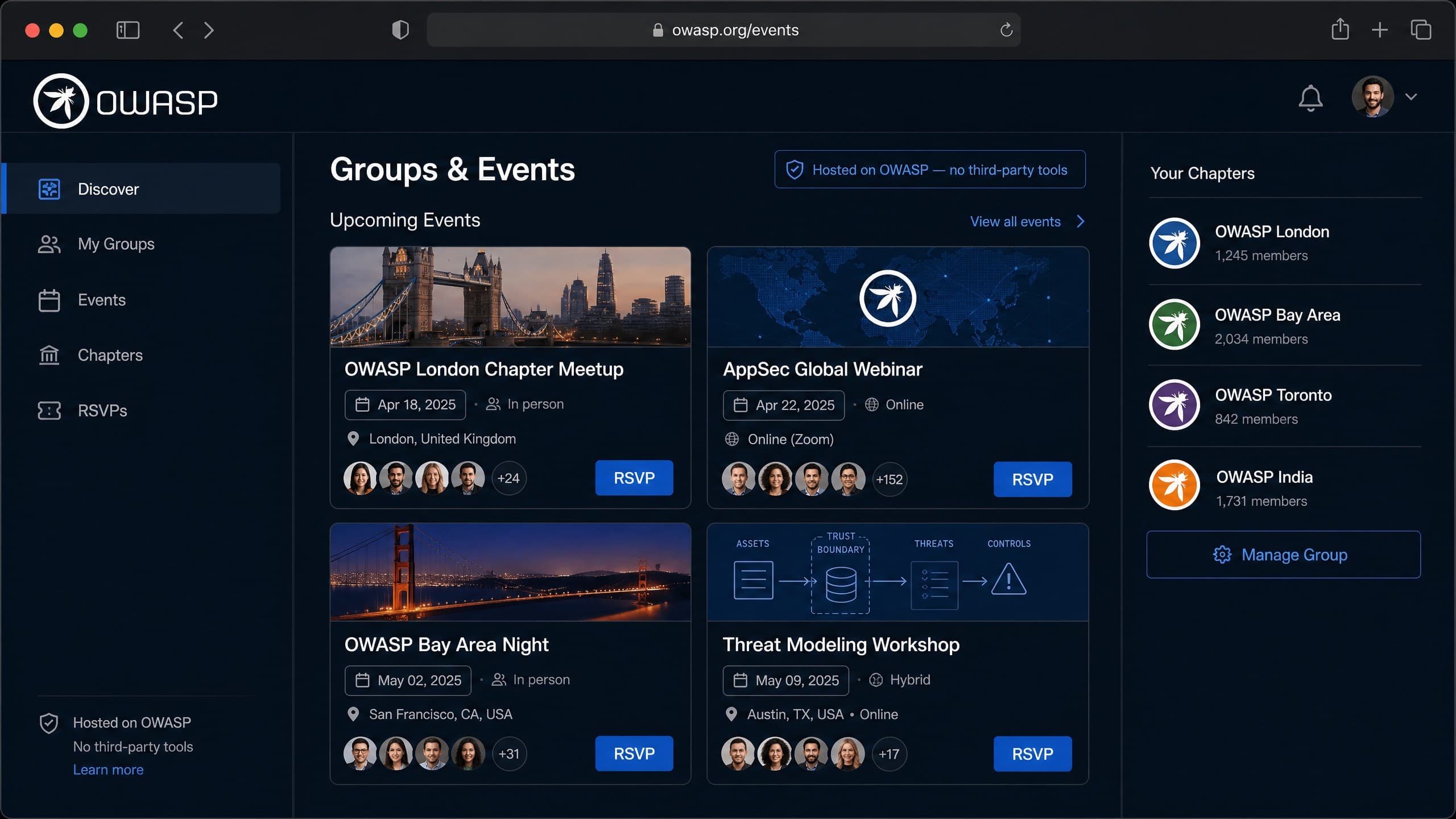RSVP to OWASP Bay Area Night
The image size is (1456, 819).
pyautogui.click(x=634, y=753)
